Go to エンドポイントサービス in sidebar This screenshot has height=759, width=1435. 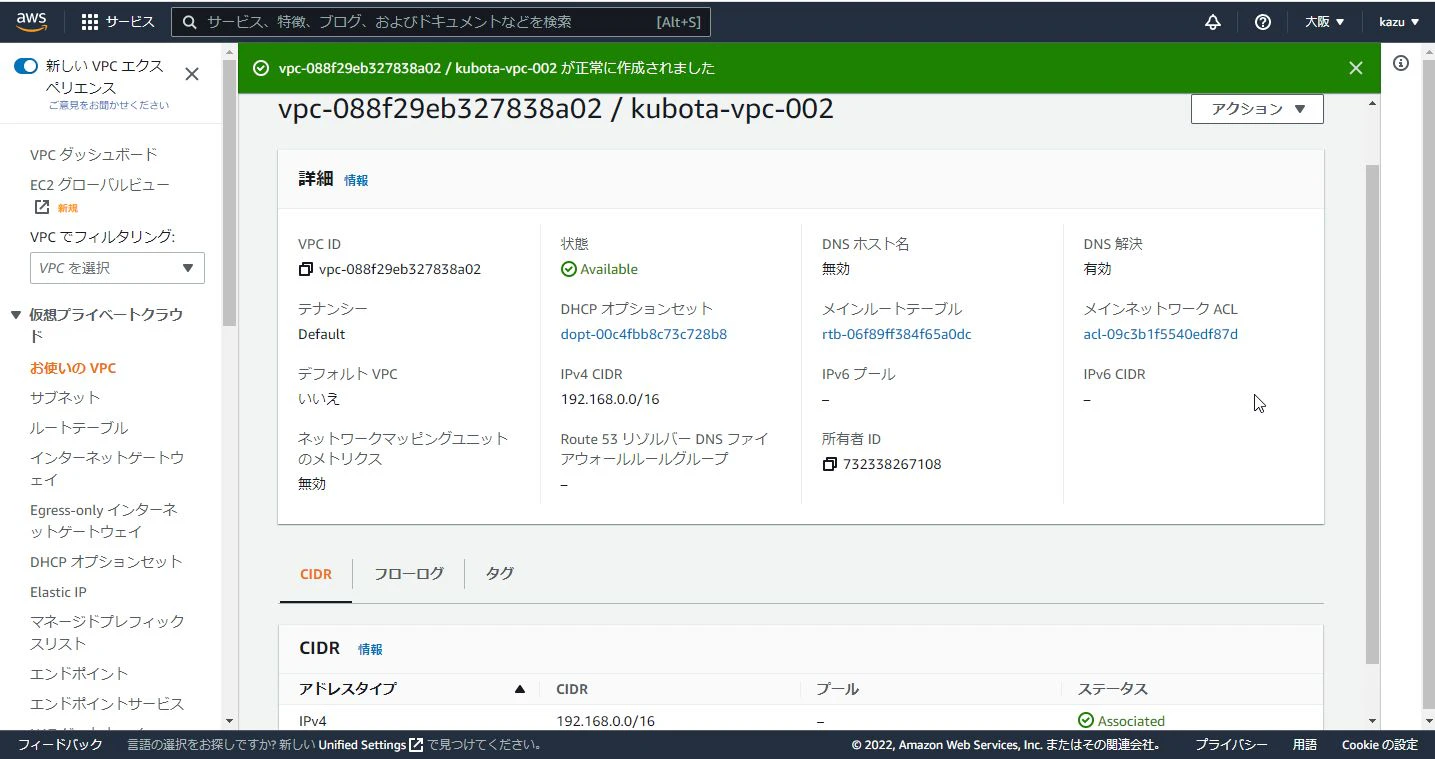pyautogui.click(x=107, y=704)
